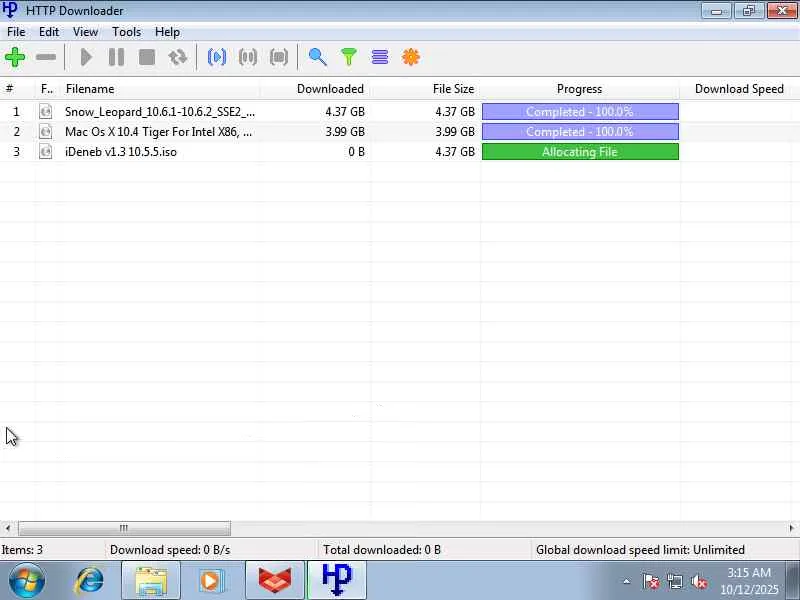
Task: Click the green Add URL plus icon
Action: [15, 57]
